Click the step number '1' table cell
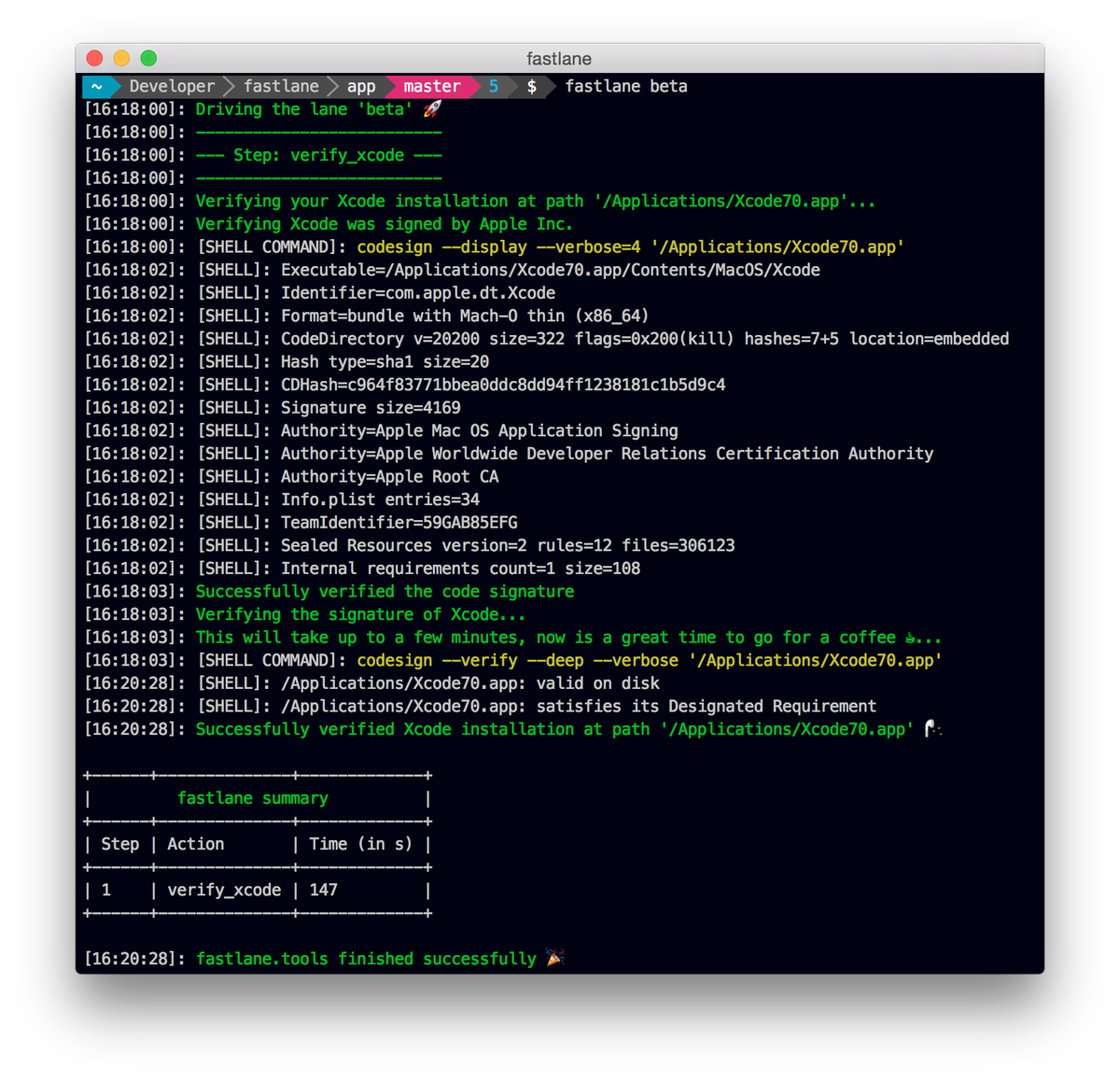1120x1082 pixels. click(106, 890)
